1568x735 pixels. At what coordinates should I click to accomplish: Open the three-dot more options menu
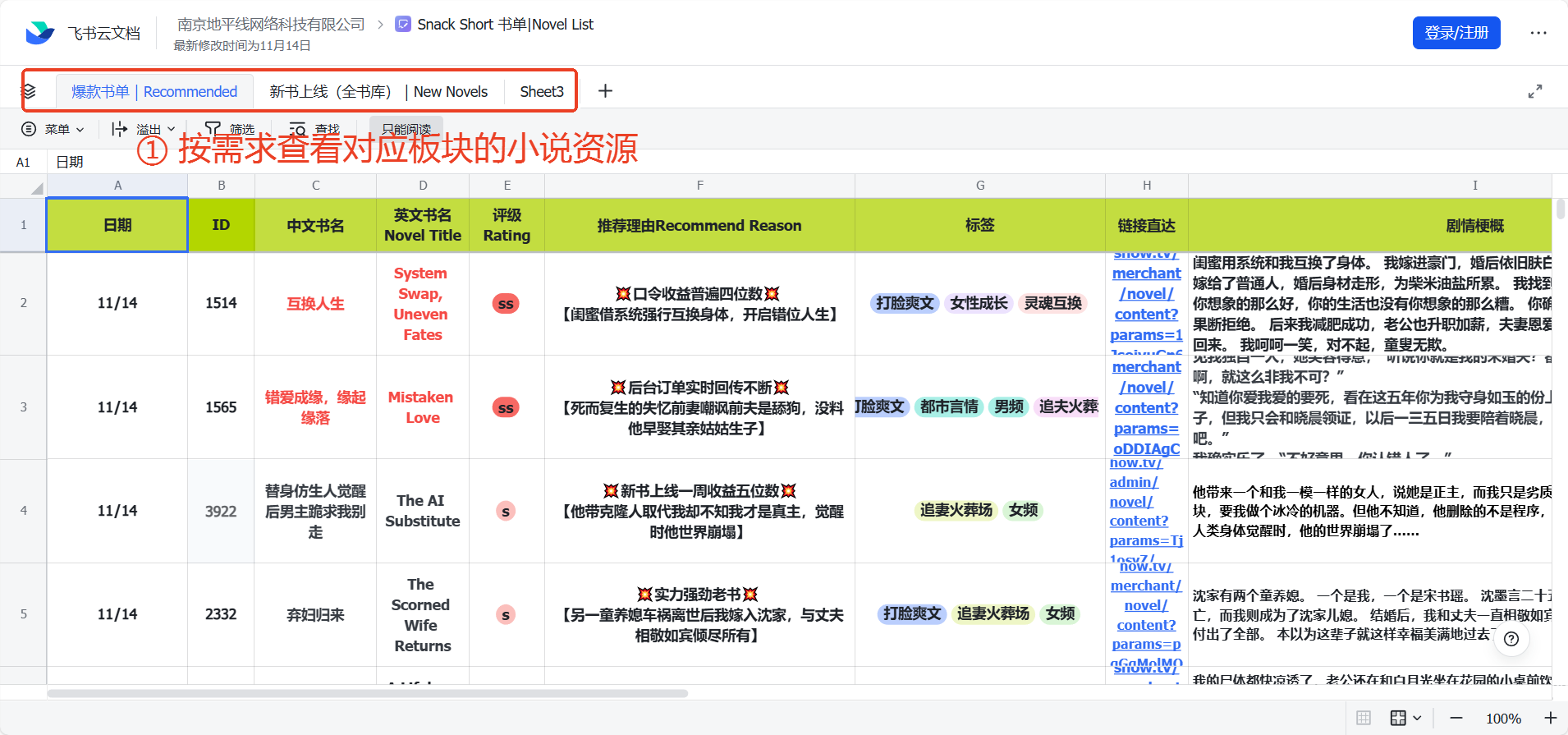[1538, 33]
